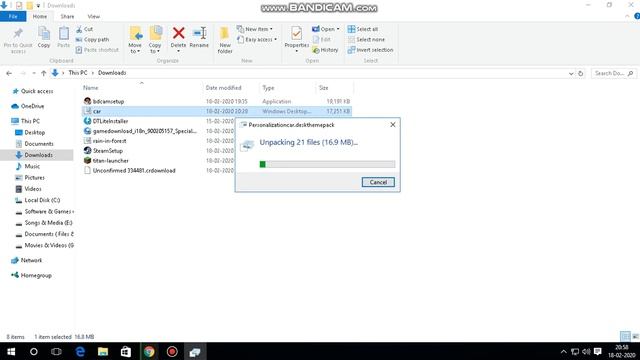Open Network in navigation pane
This screenshot has height=360, width=640.
point(31,260)
